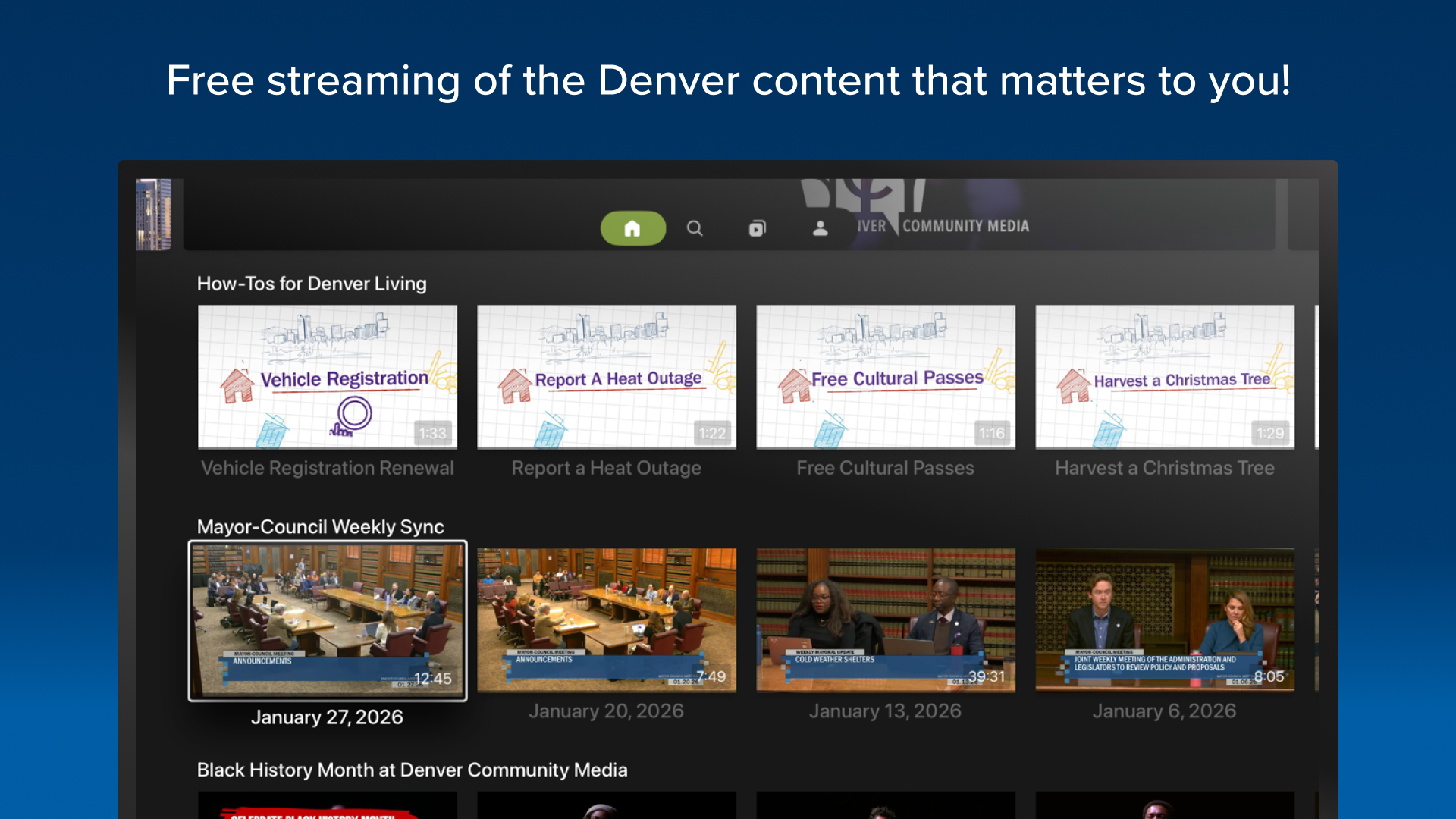Open first Black History Month video with red banner
The width and height of the screenshot is (1456, 819).
coord(328,805)
